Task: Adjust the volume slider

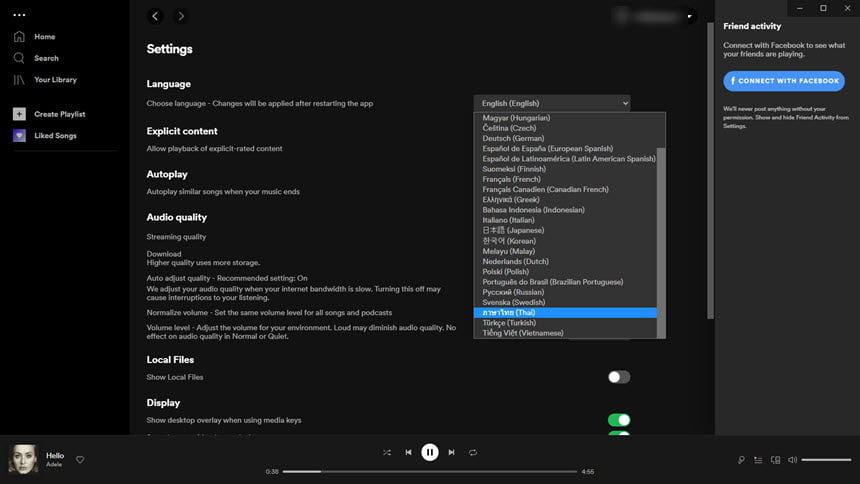Action: point(826,460)
